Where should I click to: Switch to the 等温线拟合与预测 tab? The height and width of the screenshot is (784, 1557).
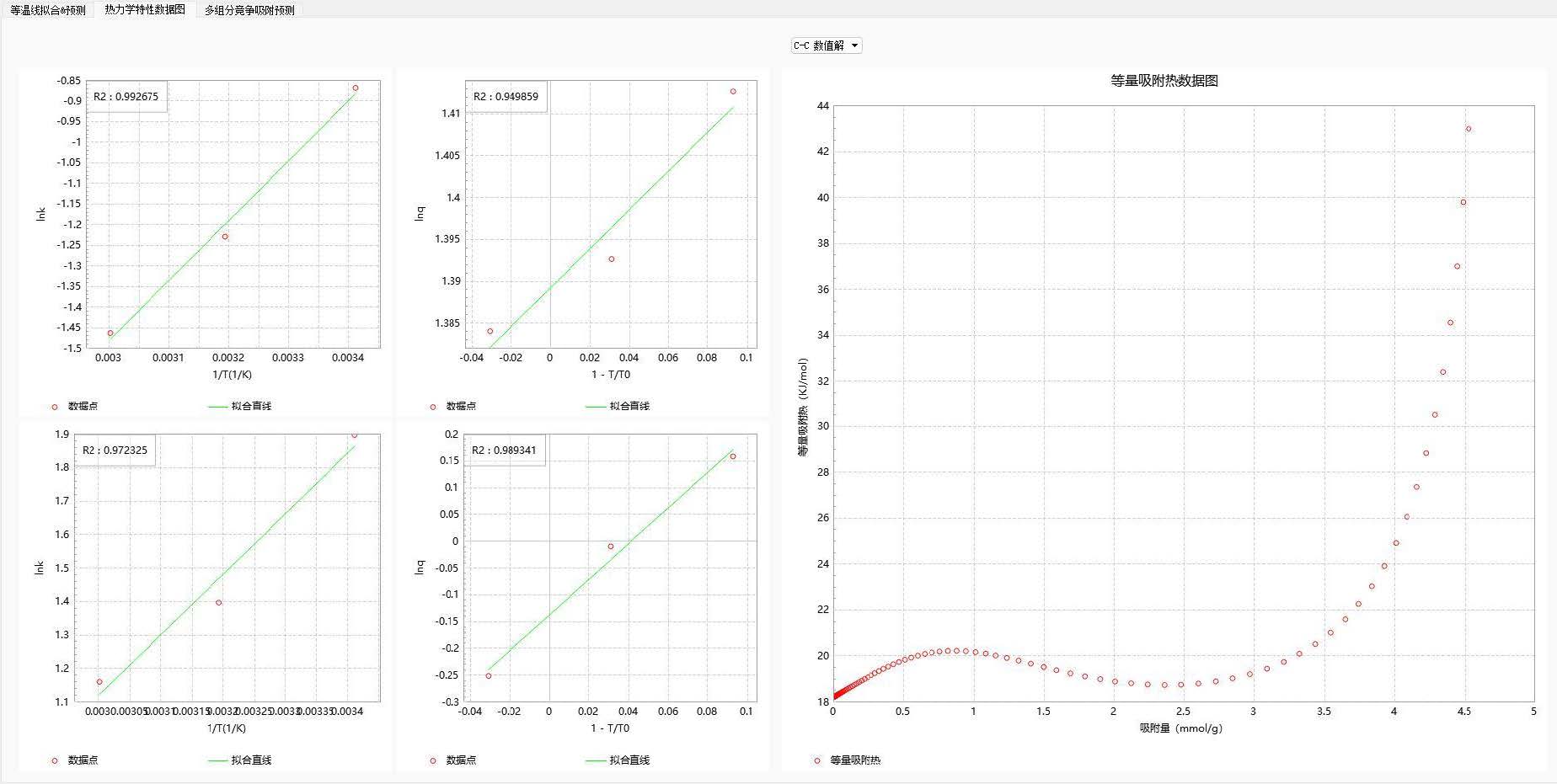(48, 10)
